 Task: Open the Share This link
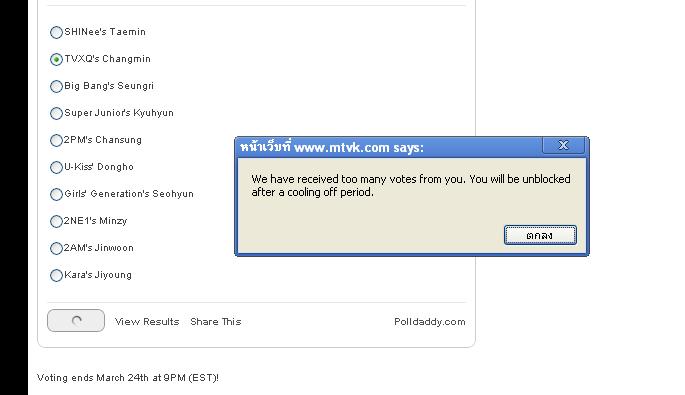click(x=216, y=322)
